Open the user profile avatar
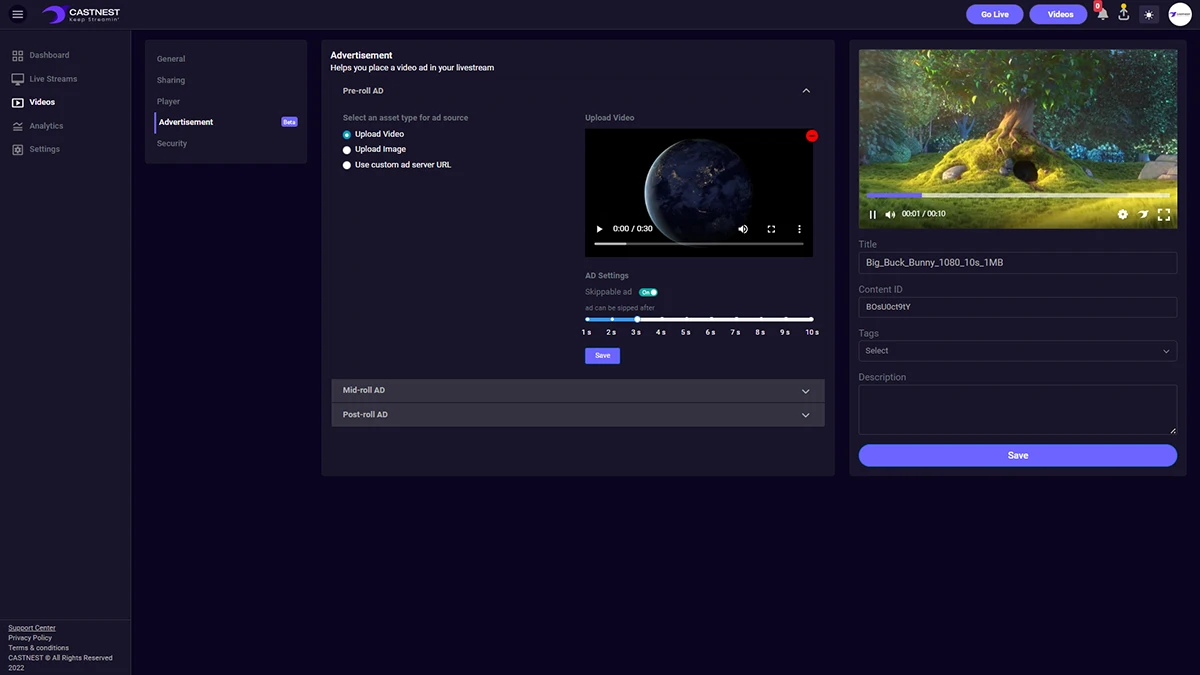The height and width of the screenshot is (675, 1200). click(1180, 14)
